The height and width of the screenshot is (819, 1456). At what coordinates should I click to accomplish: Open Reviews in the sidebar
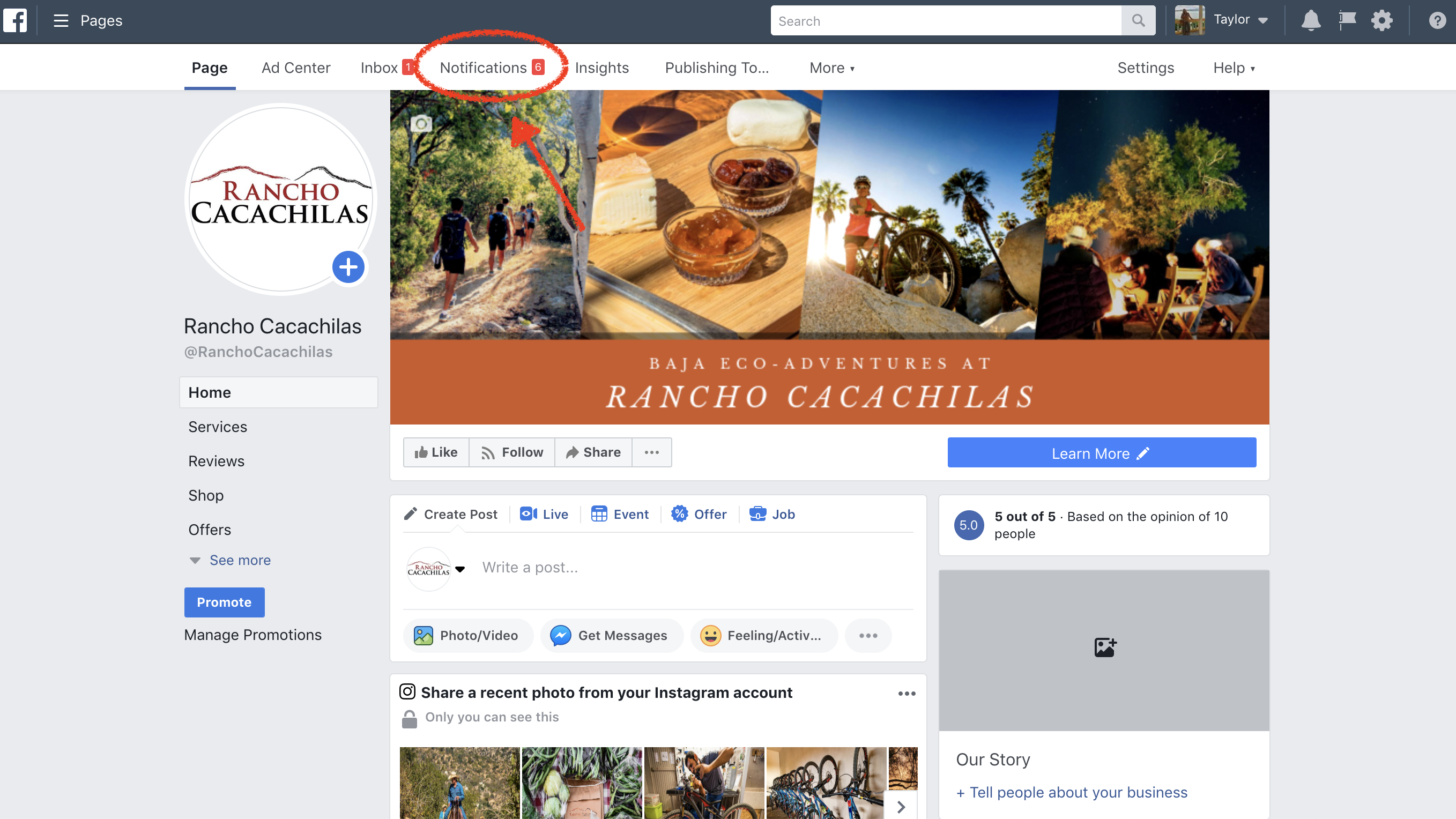click(x=217, y=461)
